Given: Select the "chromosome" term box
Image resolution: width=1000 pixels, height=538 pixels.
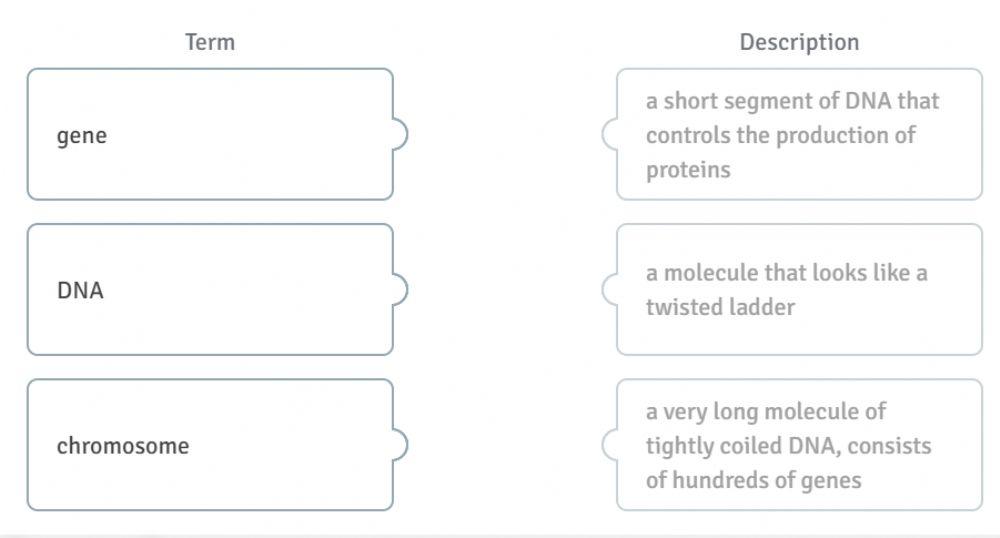Looking at the screenshot, I should (x=210, y=445).
